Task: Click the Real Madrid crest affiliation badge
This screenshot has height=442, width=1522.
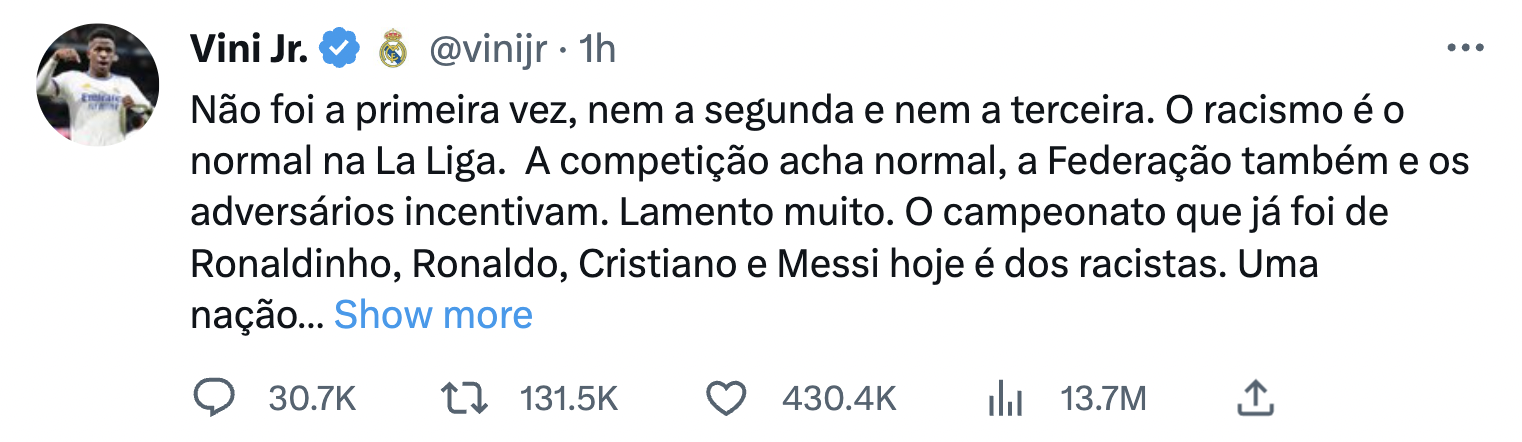Action: (393, 50)
